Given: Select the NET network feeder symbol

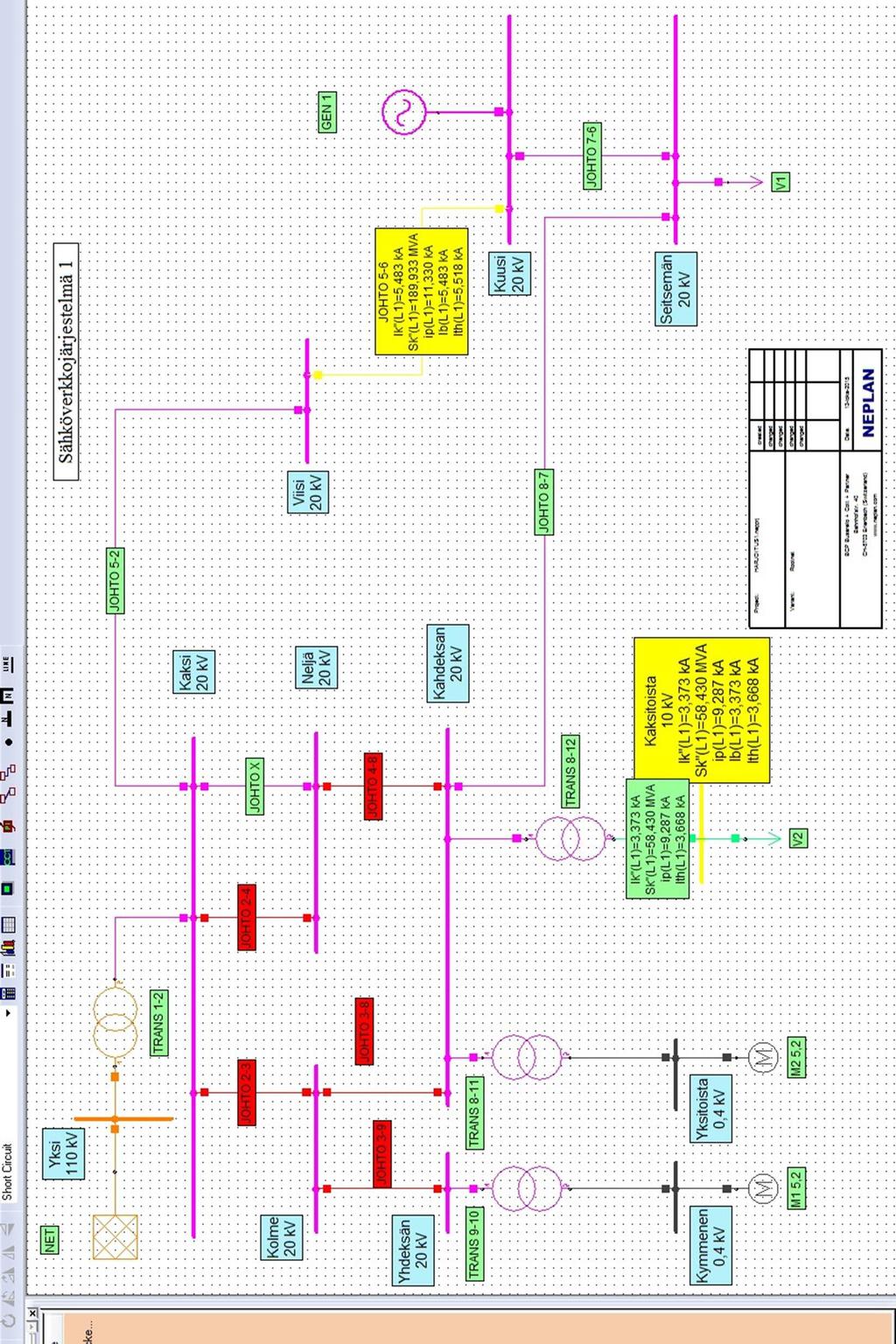Looking at the screenshot, I should point(115,1237).
